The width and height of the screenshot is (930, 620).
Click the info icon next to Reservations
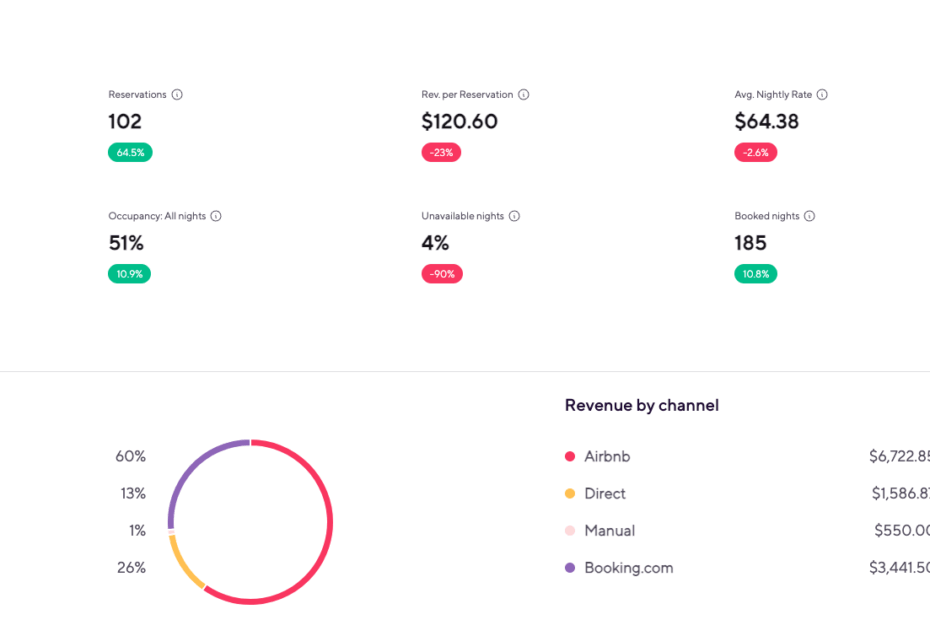point(177,95)
